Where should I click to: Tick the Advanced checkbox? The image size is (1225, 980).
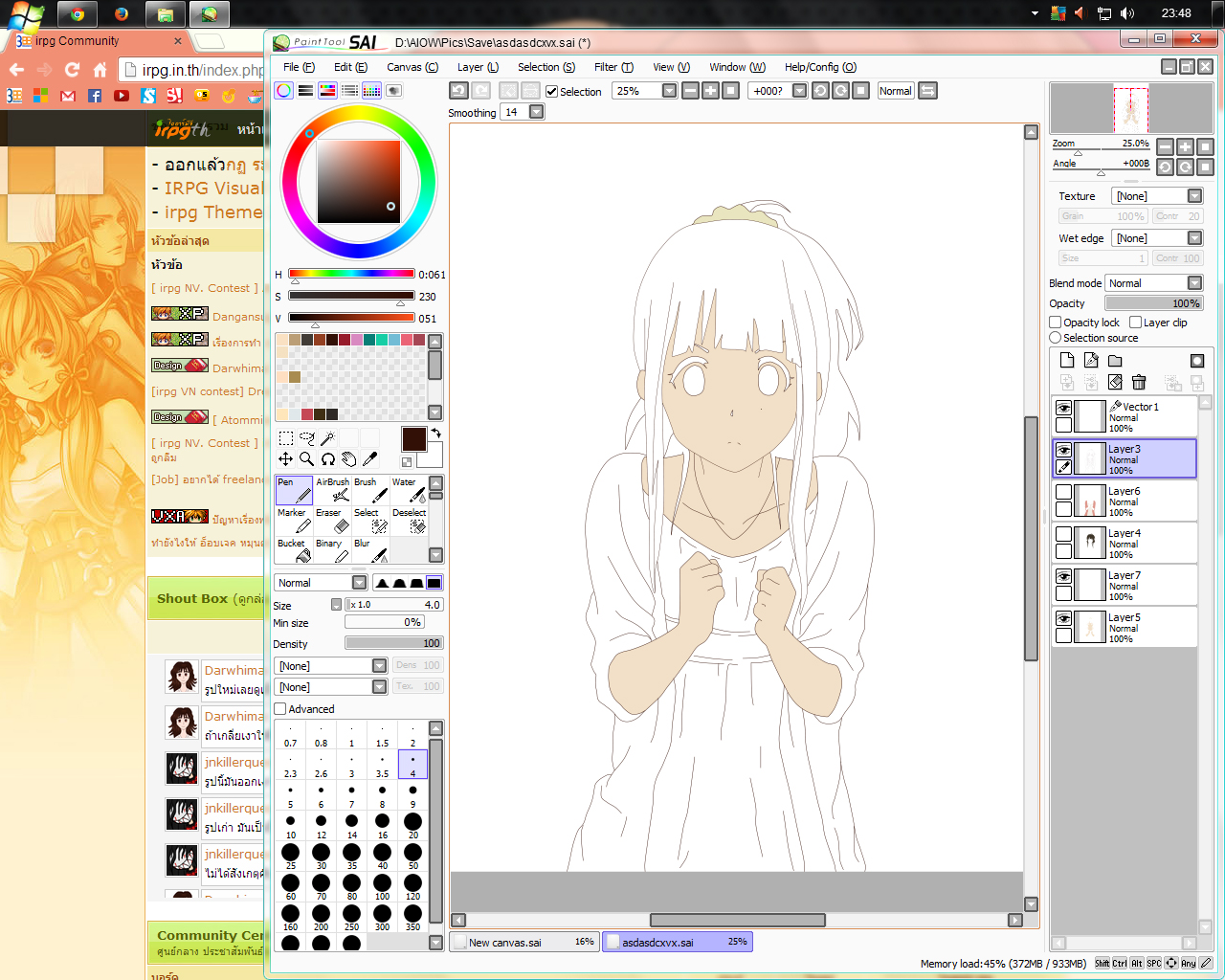280,709
